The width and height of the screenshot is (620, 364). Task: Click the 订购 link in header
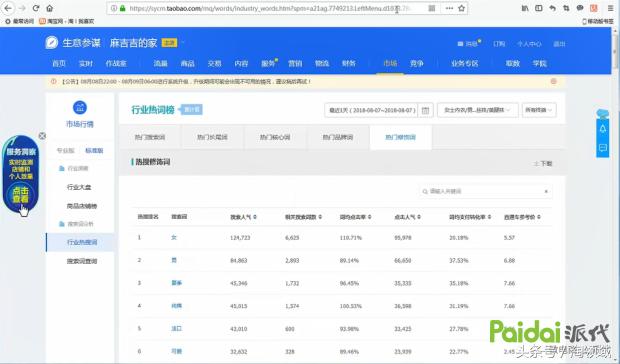tap(499, 44)
